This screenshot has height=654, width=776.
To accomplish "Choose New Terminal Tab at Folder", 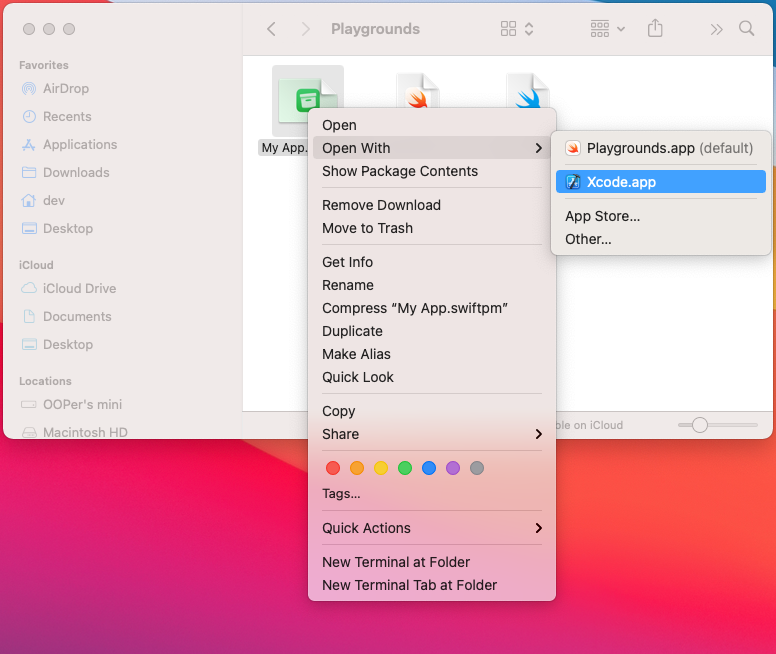I will coord(432,585).
